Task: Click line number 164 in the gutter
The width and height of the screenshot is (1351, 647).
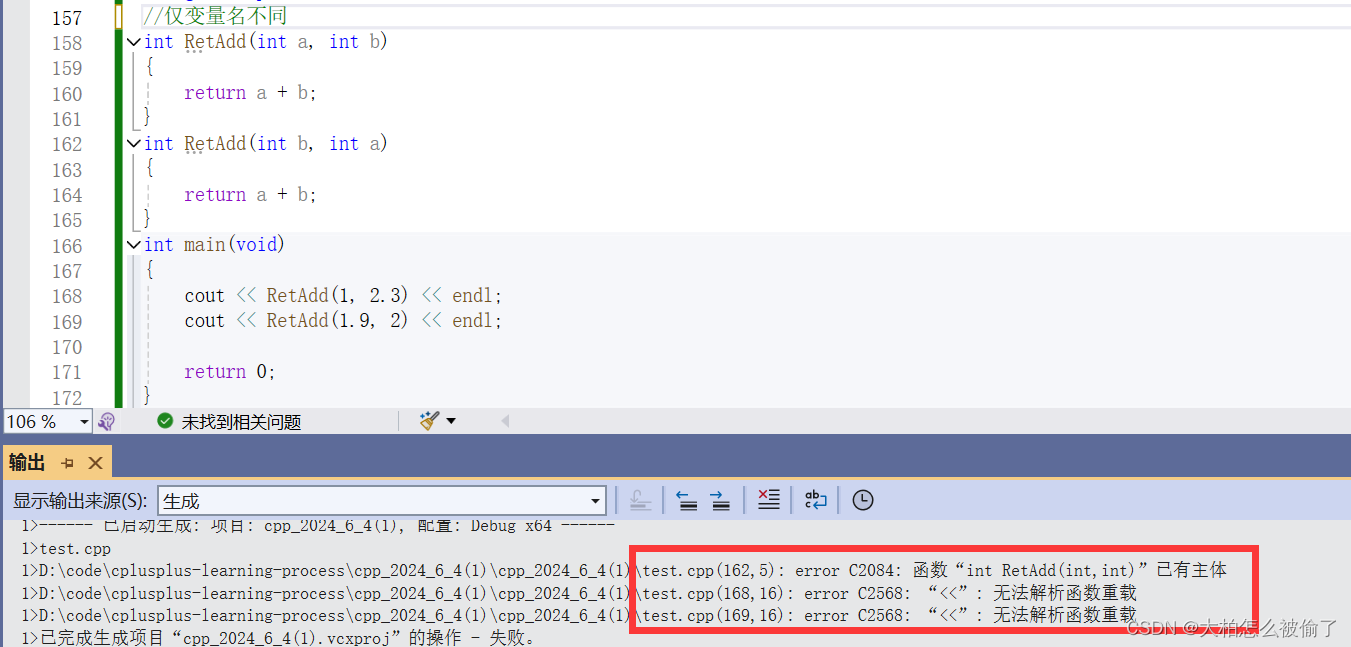Action: (x=66, y=195)
